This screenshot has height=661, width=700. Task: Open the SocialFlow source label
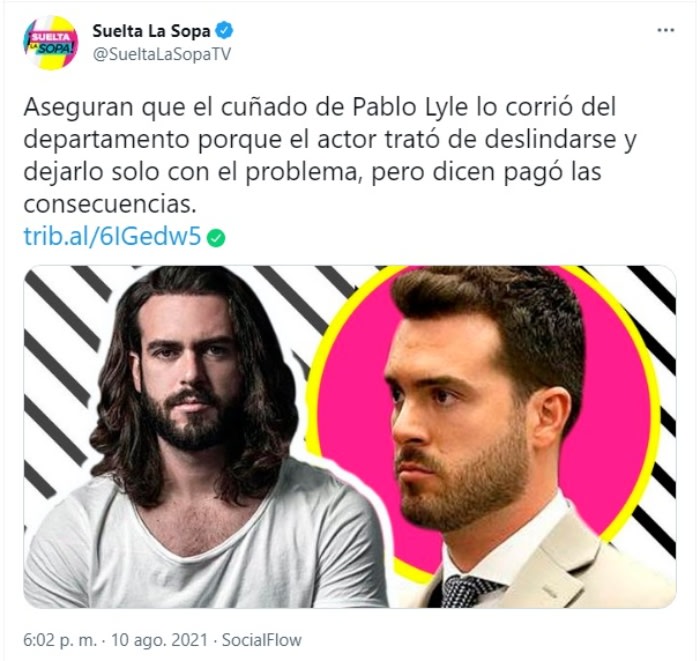click(262, 640)
